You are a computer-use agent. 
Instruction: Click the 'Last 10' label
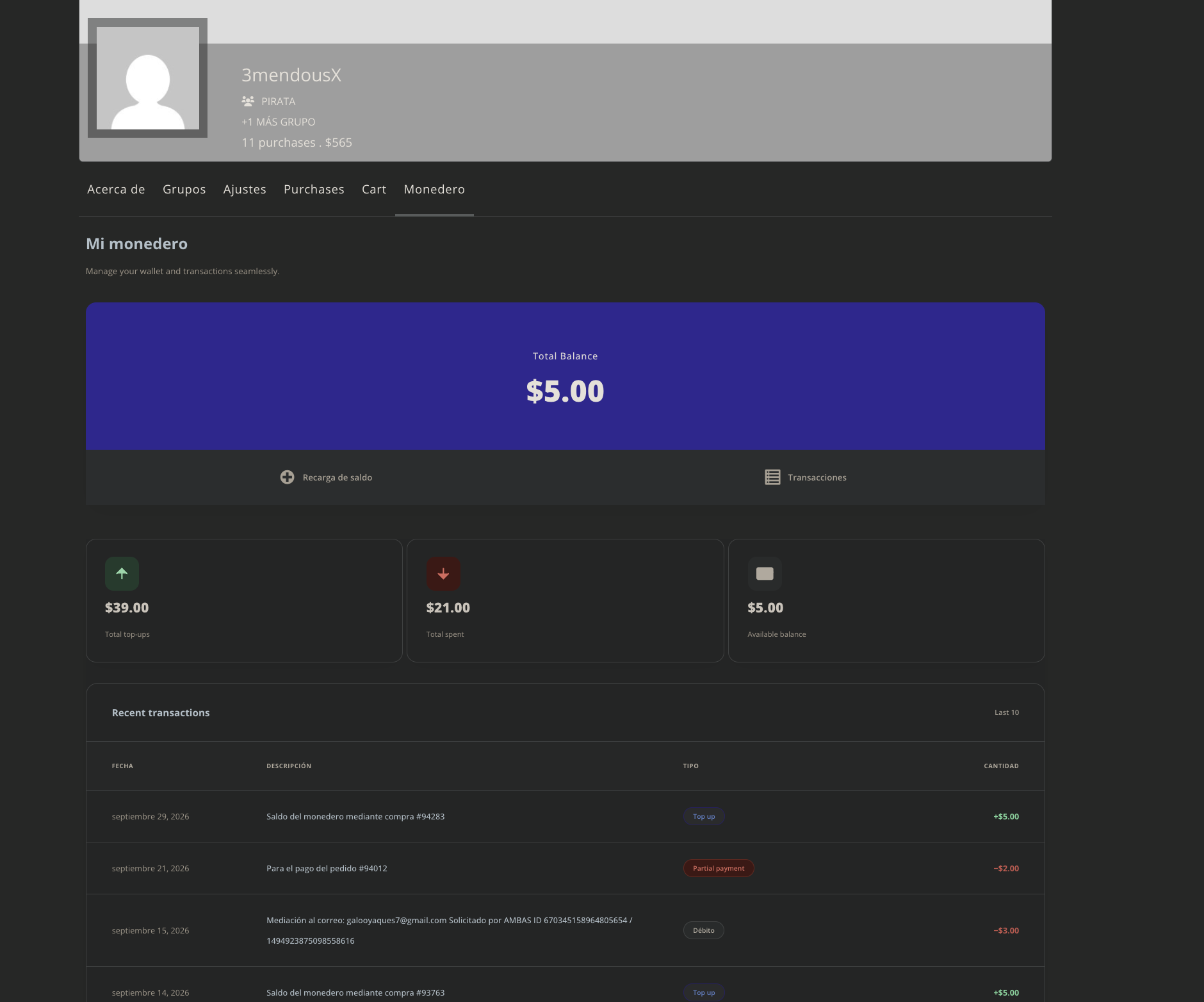coord(1006,712)
